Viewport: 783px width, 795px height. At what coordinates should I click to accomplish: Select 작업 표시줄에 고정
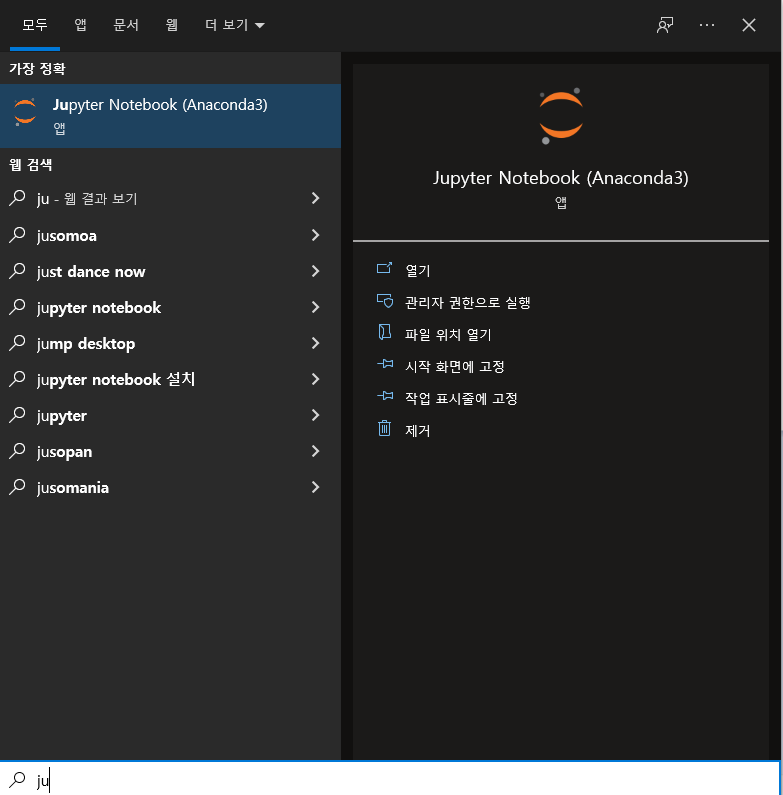pos(461,399)
